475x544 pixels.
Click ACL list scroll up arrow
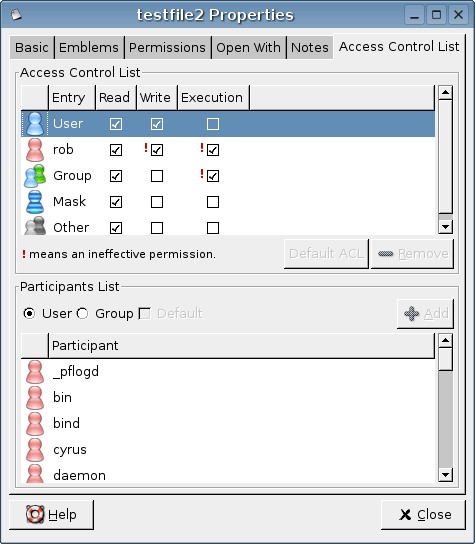pos(446,93)
